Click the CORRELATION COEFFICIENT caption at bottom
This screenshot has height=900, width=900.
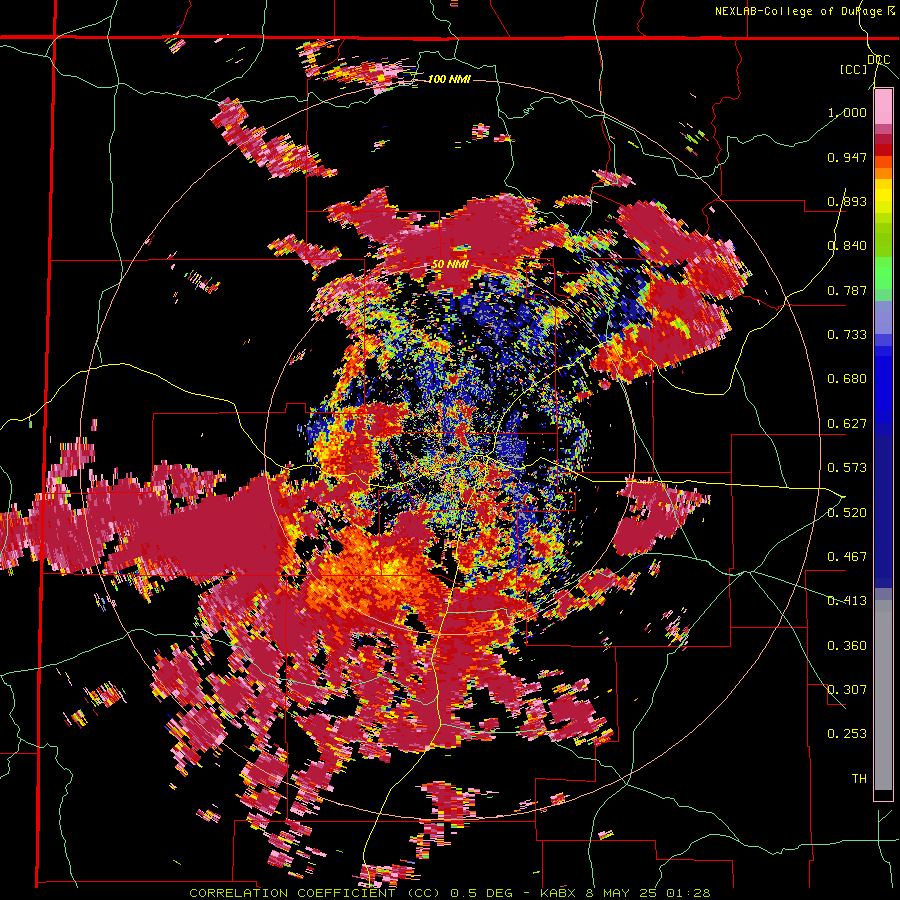click(449, 893)
